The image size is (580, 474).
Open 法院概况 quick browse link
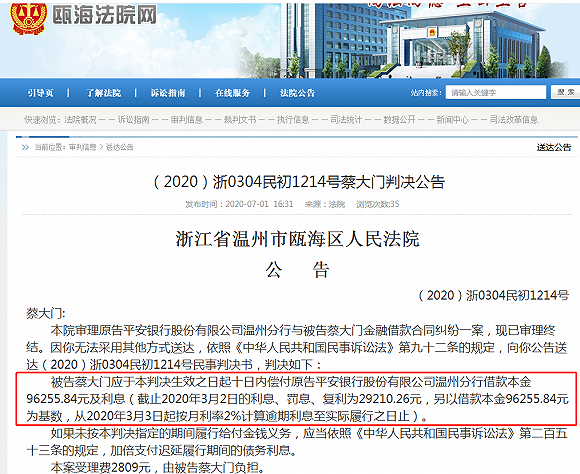(x=80, y=120)
